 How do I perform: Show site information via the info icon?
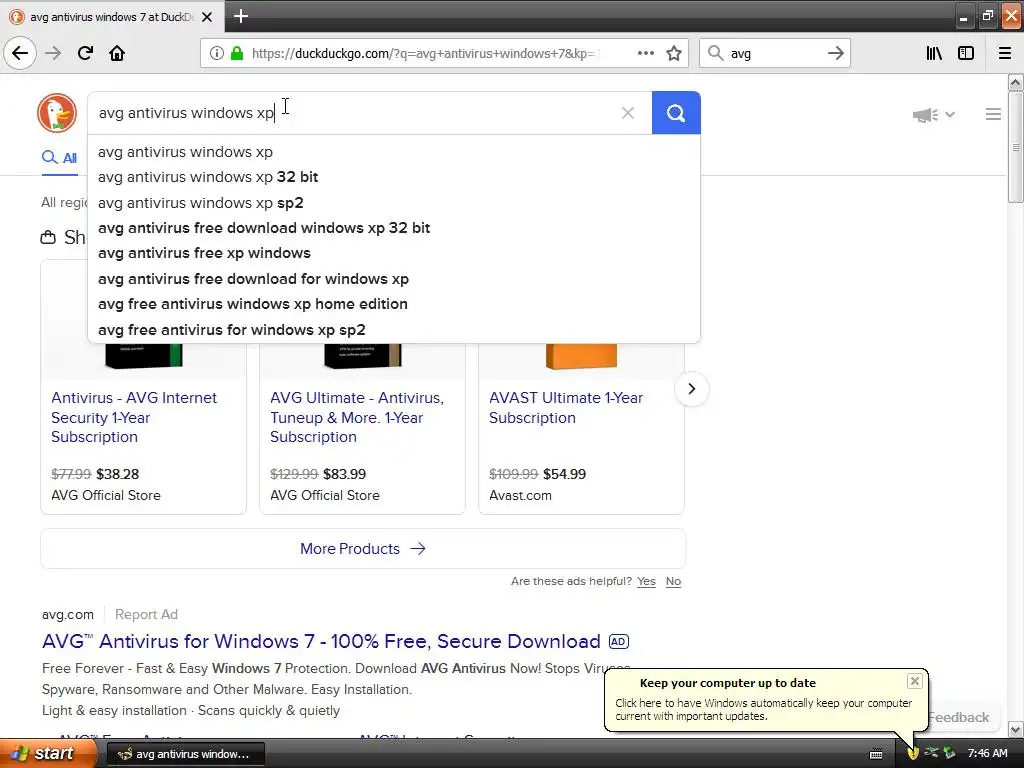pos(217,54)
